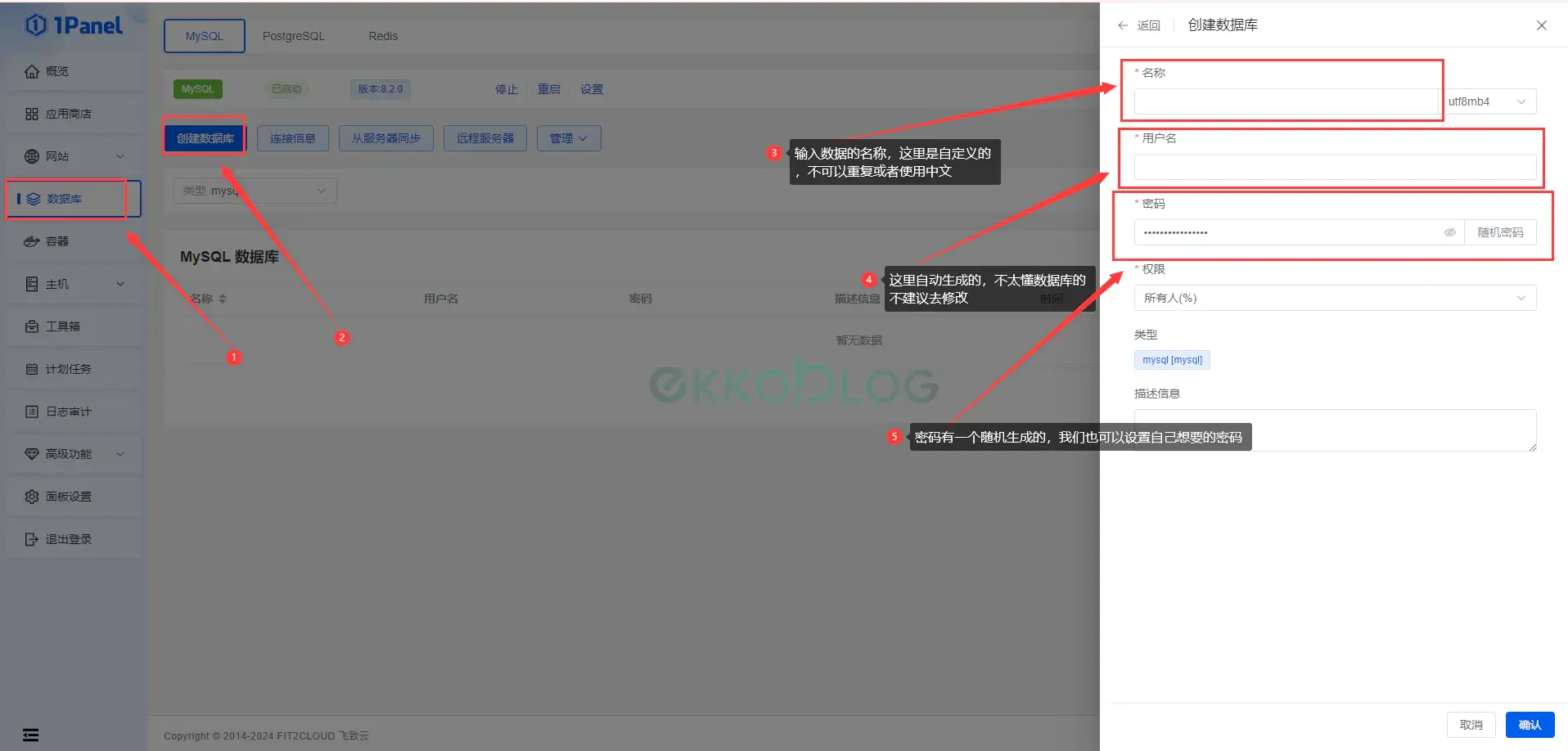Click the 创建数据库 button
The height and width of the screenshot is (751, 1568).
tap(205, 138)
